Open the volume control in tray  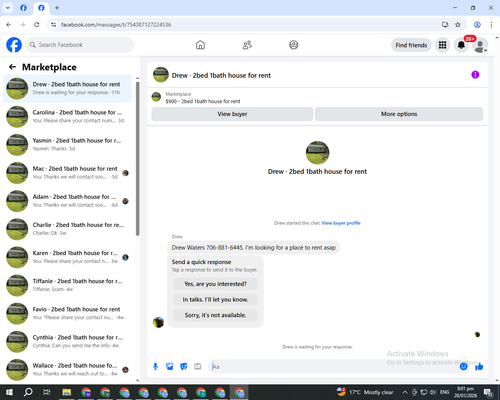tap(433, 392)
